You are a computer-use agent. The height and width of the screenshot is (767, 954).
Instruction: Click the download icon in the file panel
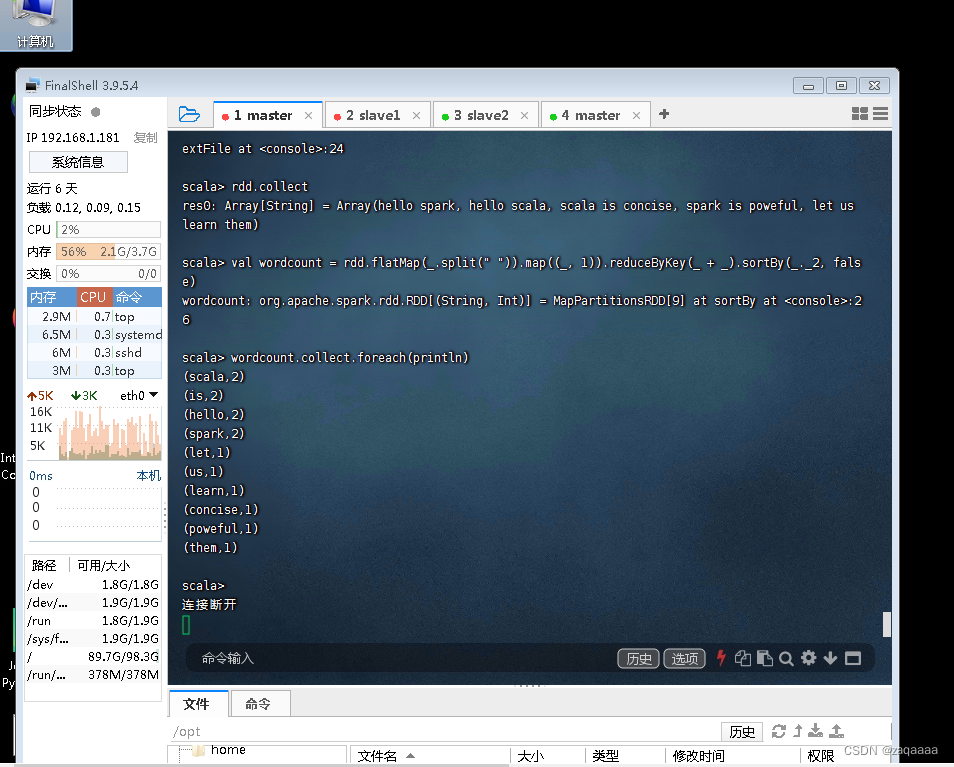point(816,731)
